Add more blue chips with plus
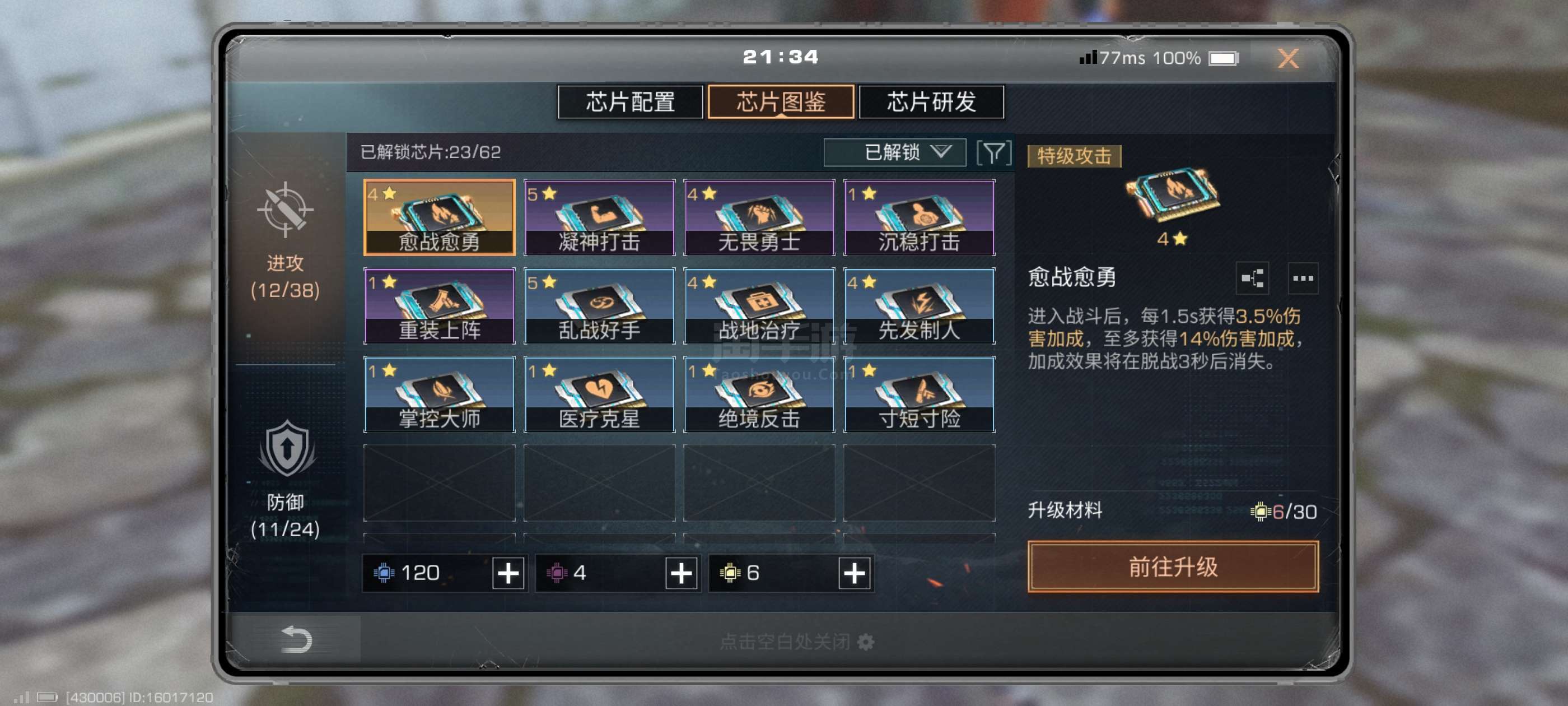Screen dimensions: 1568x706 [508, 573]
